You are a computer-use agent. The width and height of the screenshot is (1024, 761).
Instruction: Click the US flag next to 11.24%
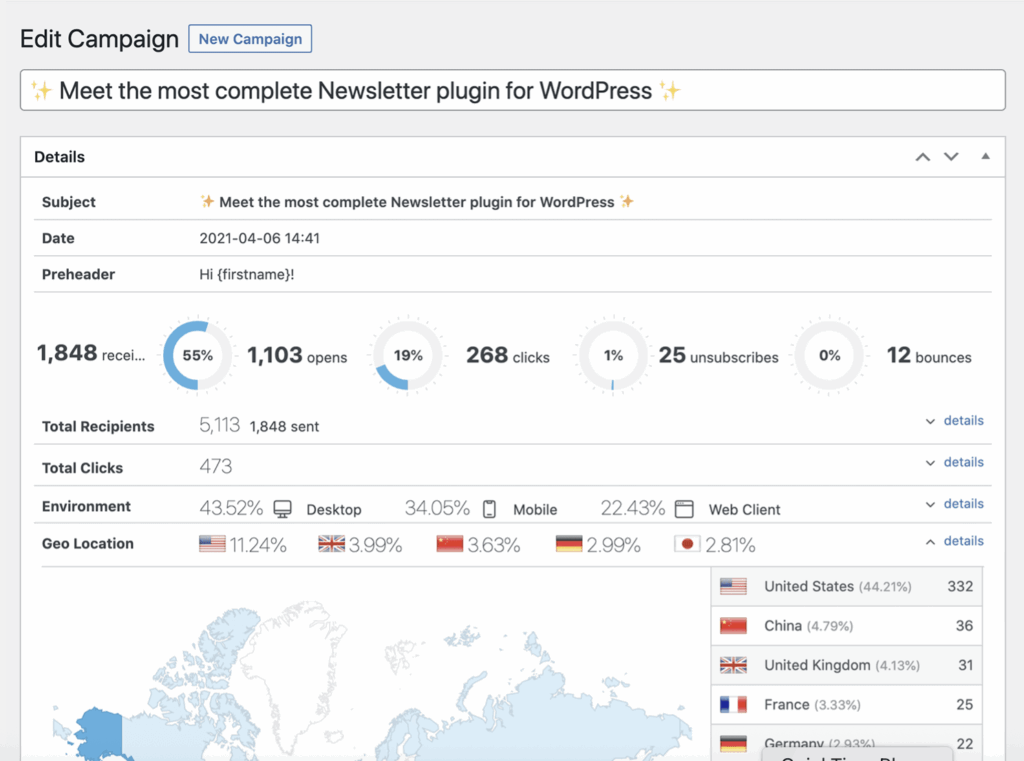pyautogui.click(x=212, y=543)
